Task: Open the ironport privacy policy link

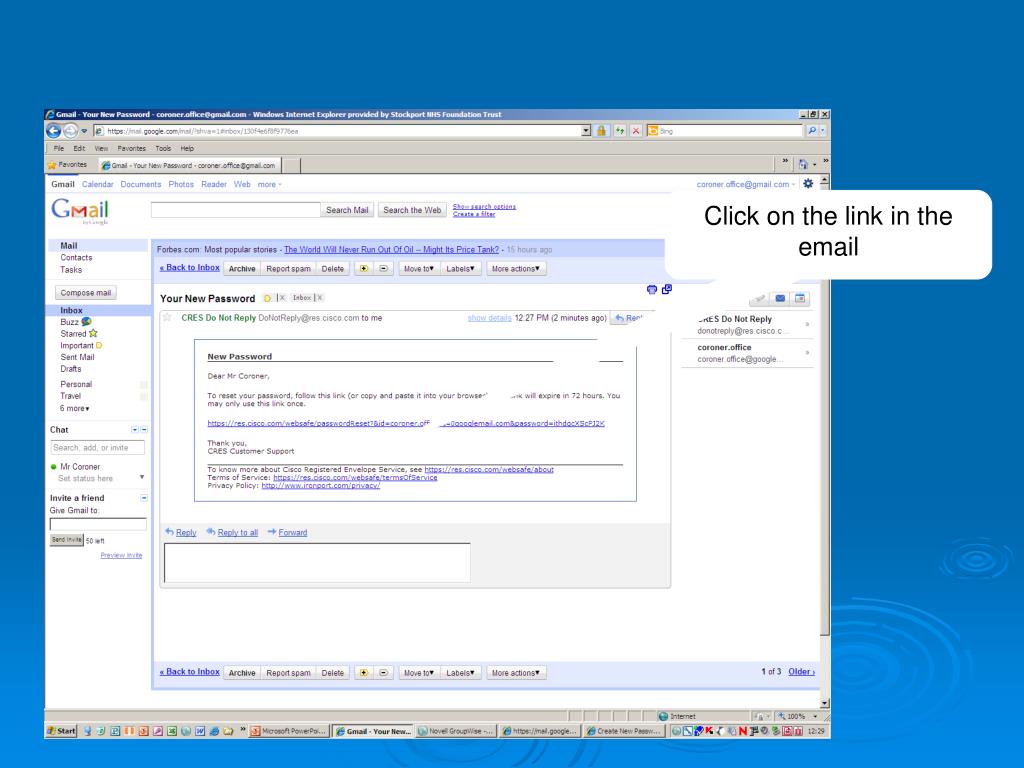Action: point(321,485)
